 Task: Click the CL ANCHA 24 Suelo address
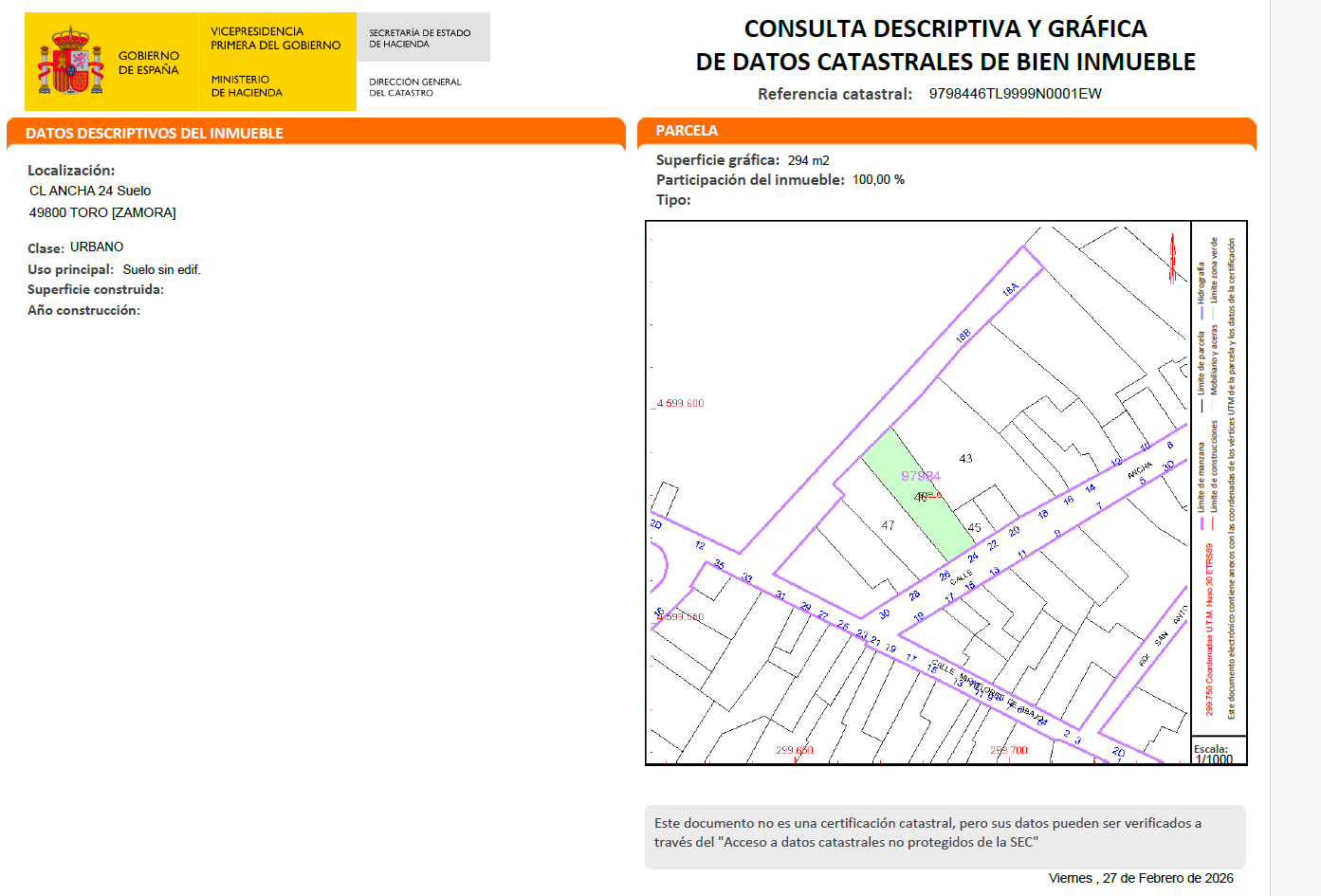click(90, 191)
